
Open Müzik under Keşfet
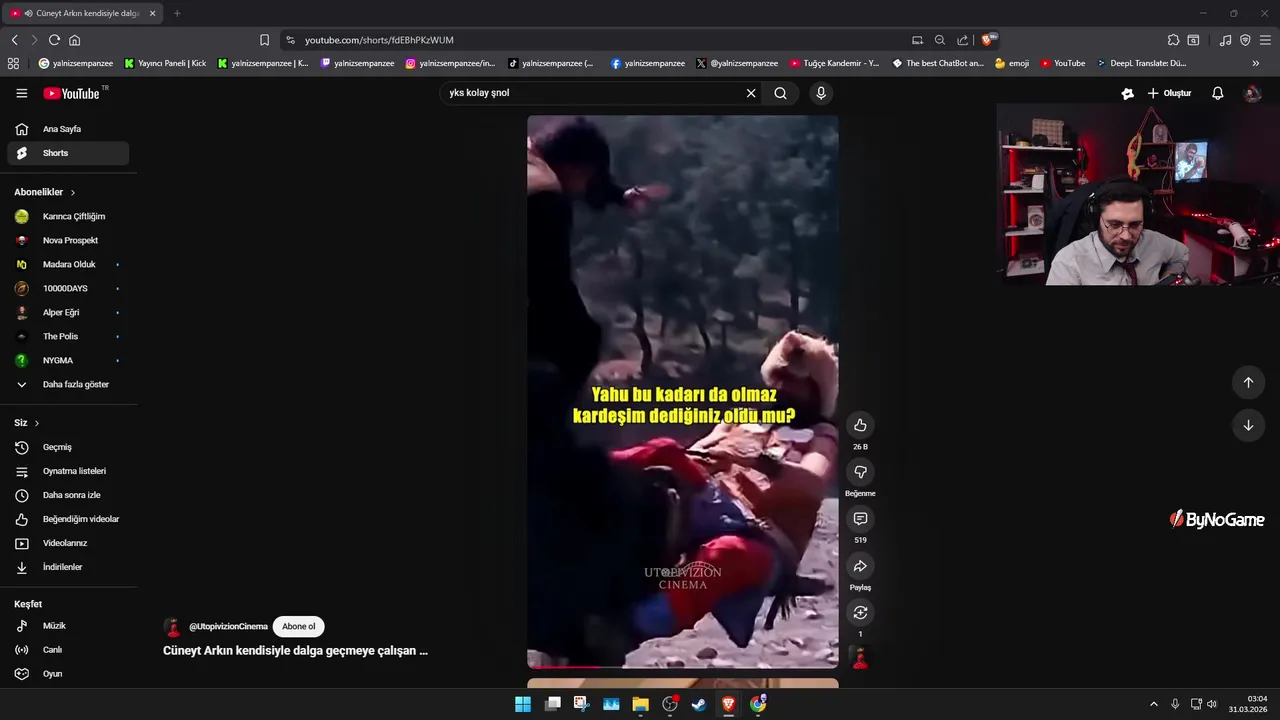tap(68, 626)
